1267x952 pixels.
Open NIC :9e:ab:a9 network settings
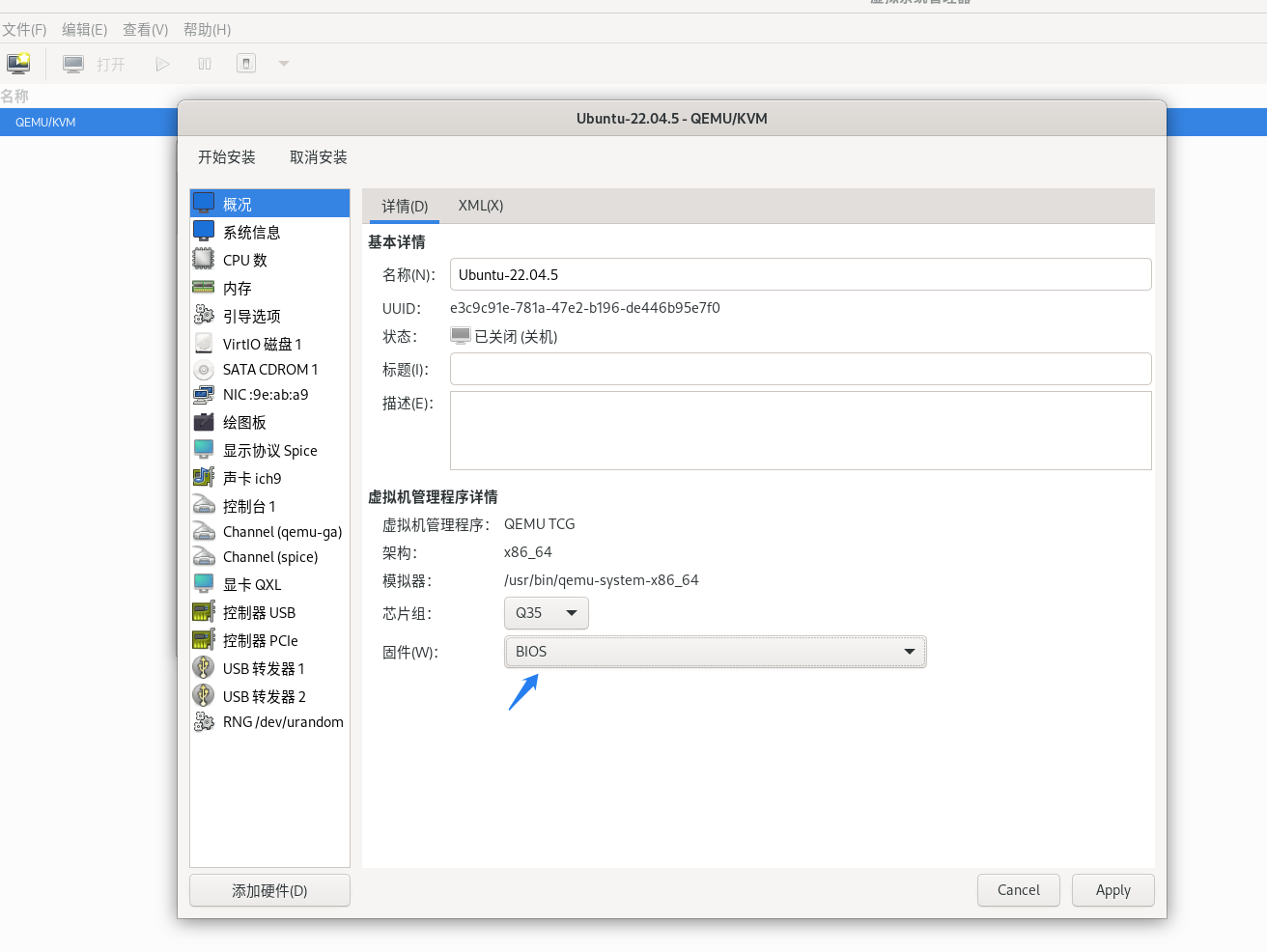265,395
